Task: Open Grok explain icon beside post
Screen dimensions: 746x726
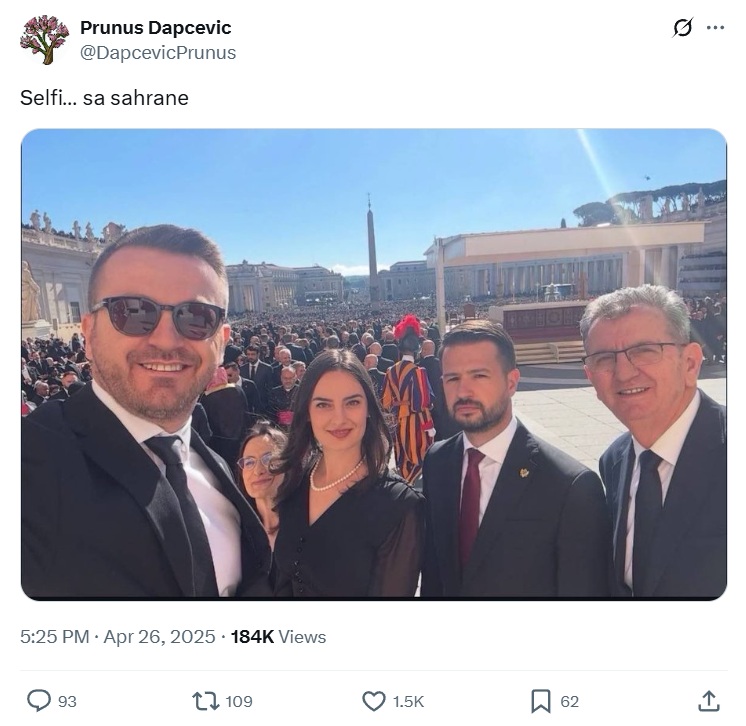Action: click(x=683, y=28)
